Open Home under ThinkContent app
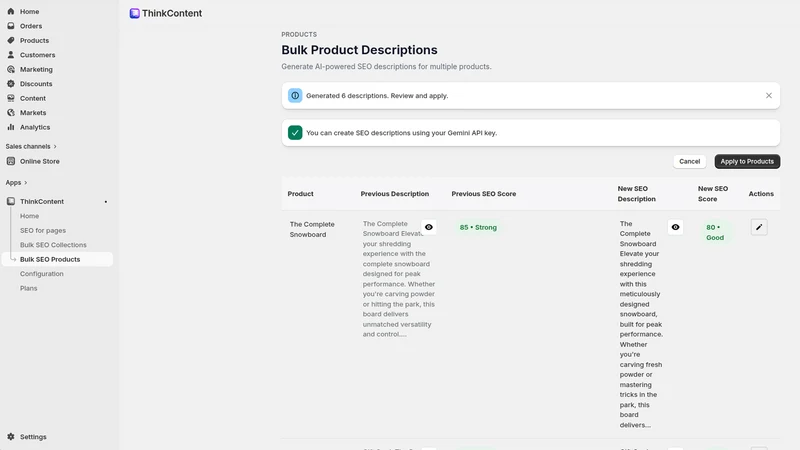 click(x=30, y=216)
